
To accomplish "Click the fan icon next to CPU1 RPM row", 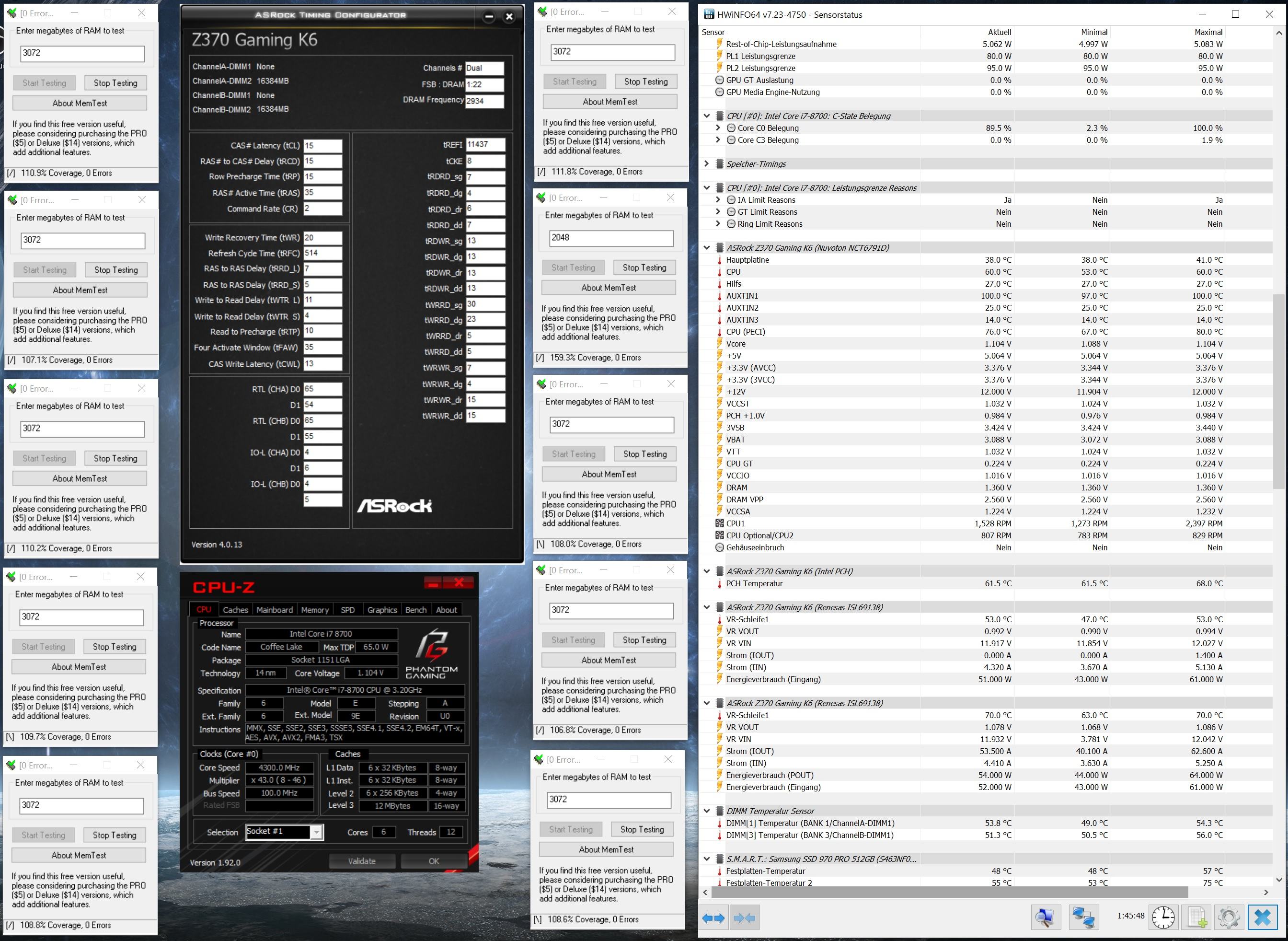I will 720,523.
